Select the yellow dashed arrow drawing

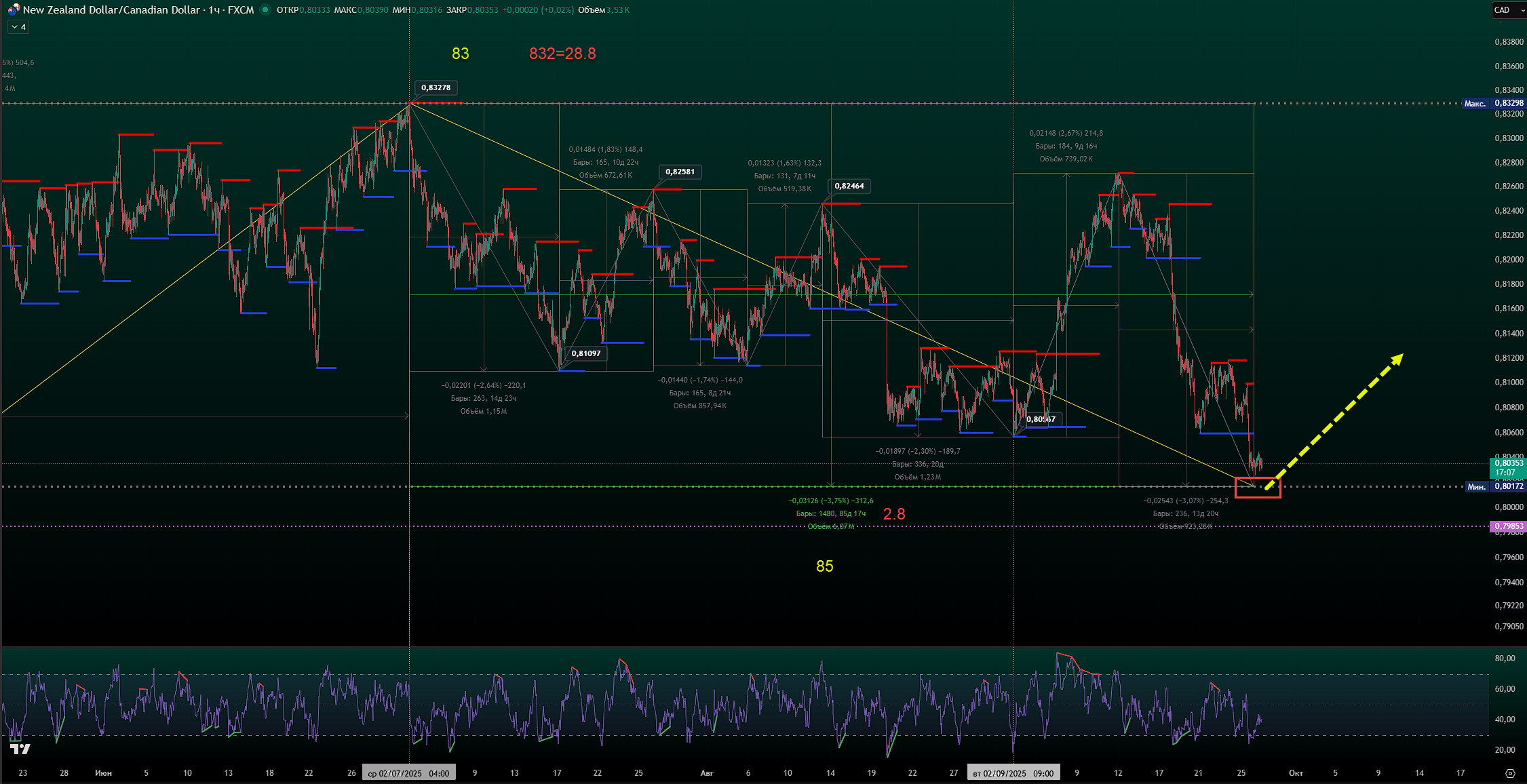pos(1333,420)
